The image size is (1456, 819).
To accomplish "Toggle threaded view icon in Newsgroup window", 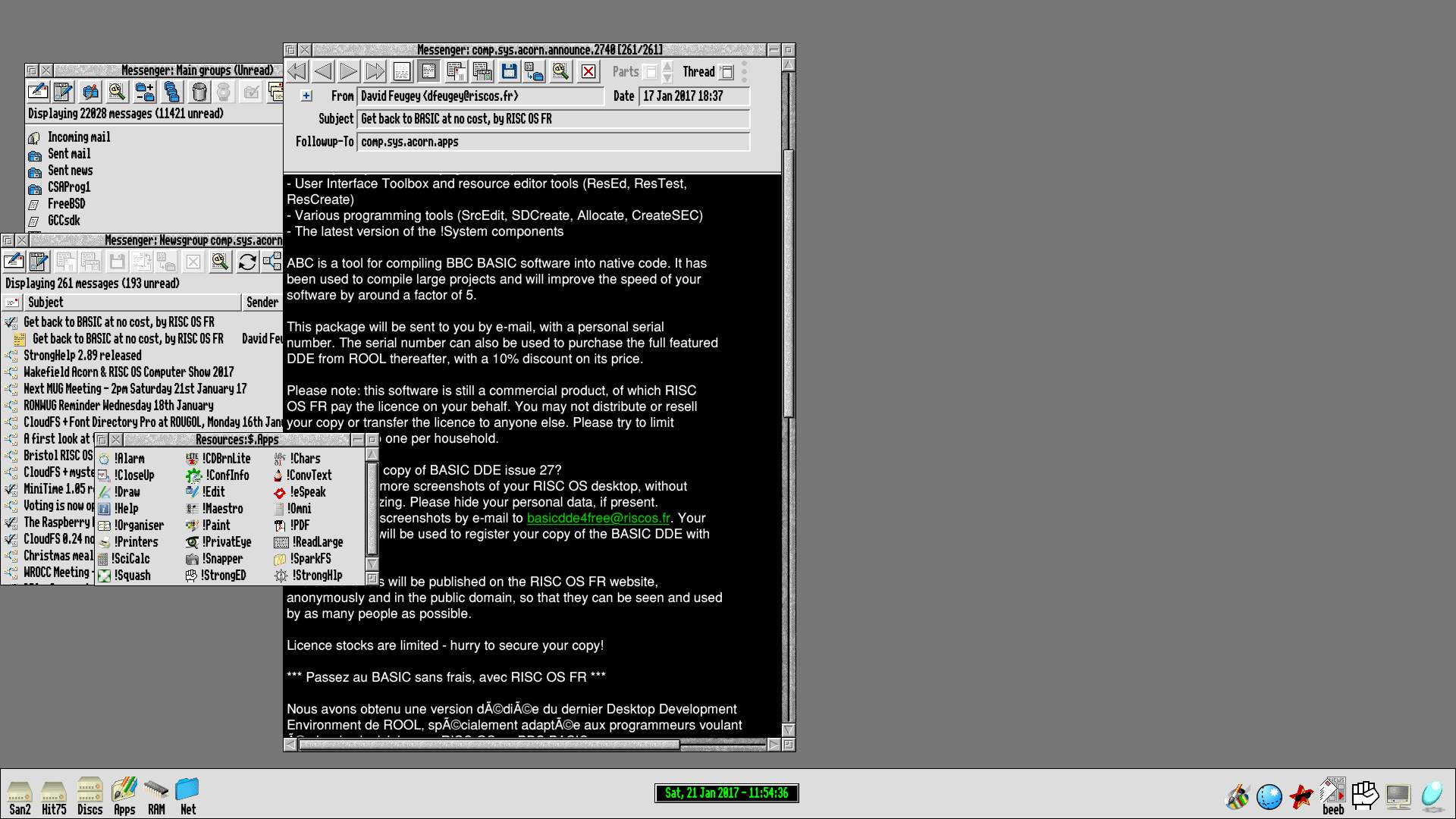I will (272, 262).
